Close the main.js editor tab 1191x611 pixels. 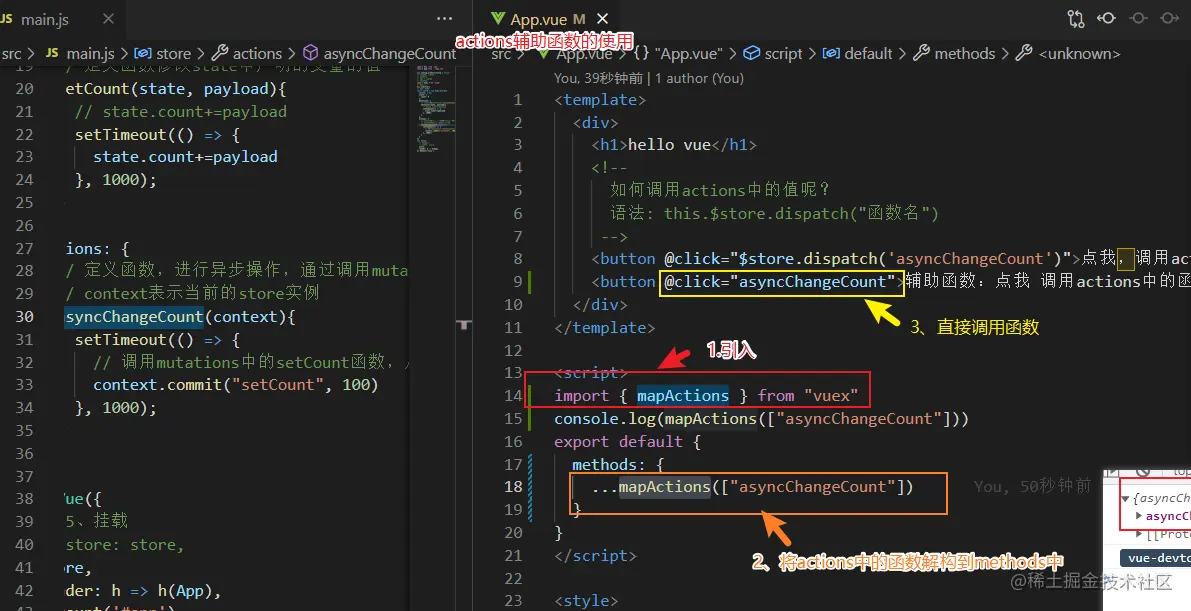pos(109,19)
